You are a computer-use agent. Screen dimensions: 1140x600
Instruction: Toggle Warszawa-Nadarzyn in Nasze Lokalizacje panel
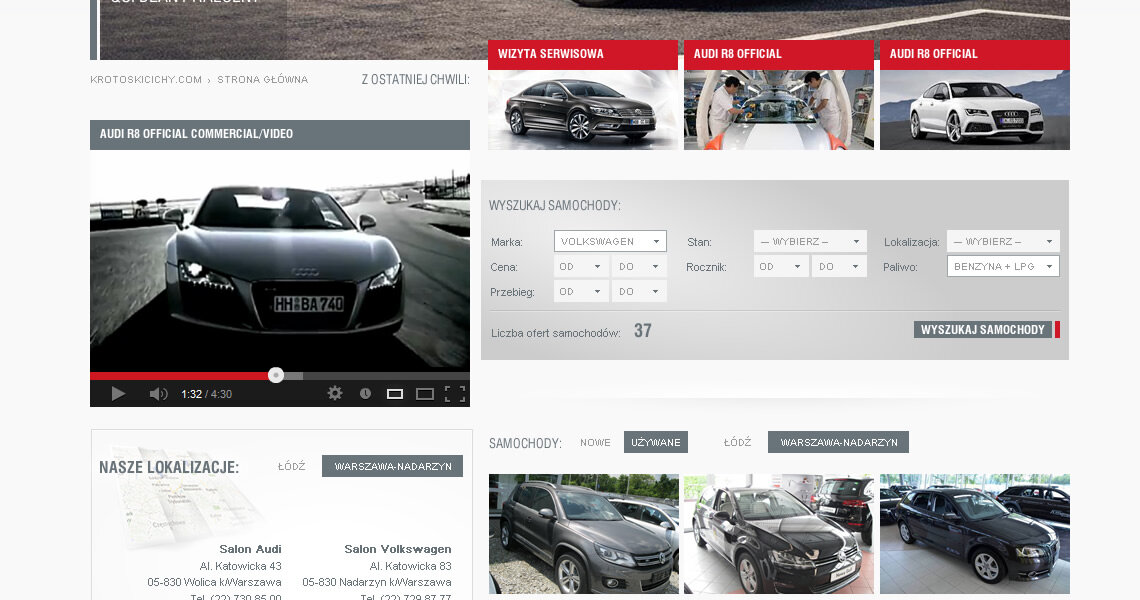[x=392, y=466]
